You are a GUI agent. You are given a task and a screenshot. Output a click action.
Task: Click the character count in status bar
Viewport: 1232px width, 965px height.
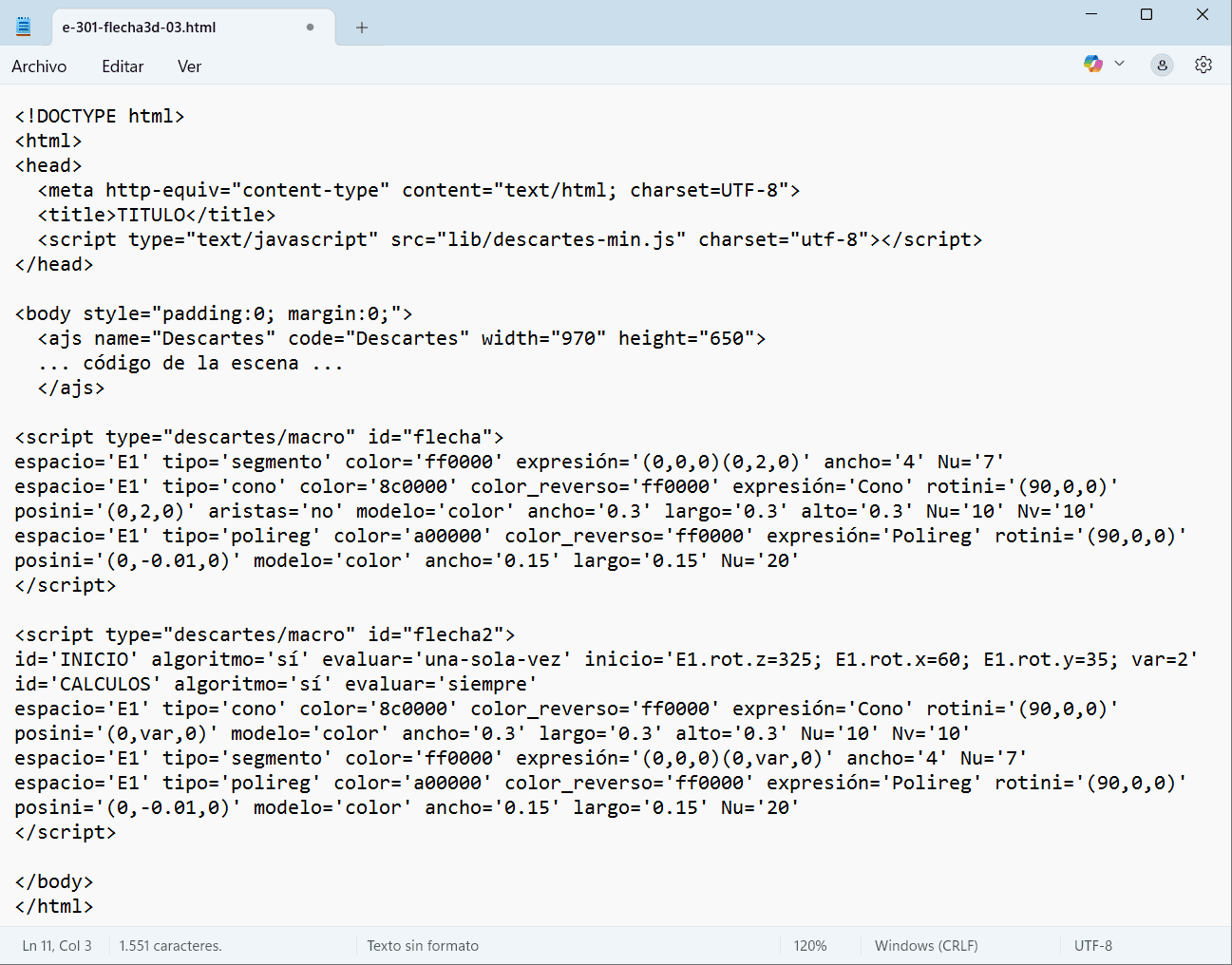click(x=170, y=946)
